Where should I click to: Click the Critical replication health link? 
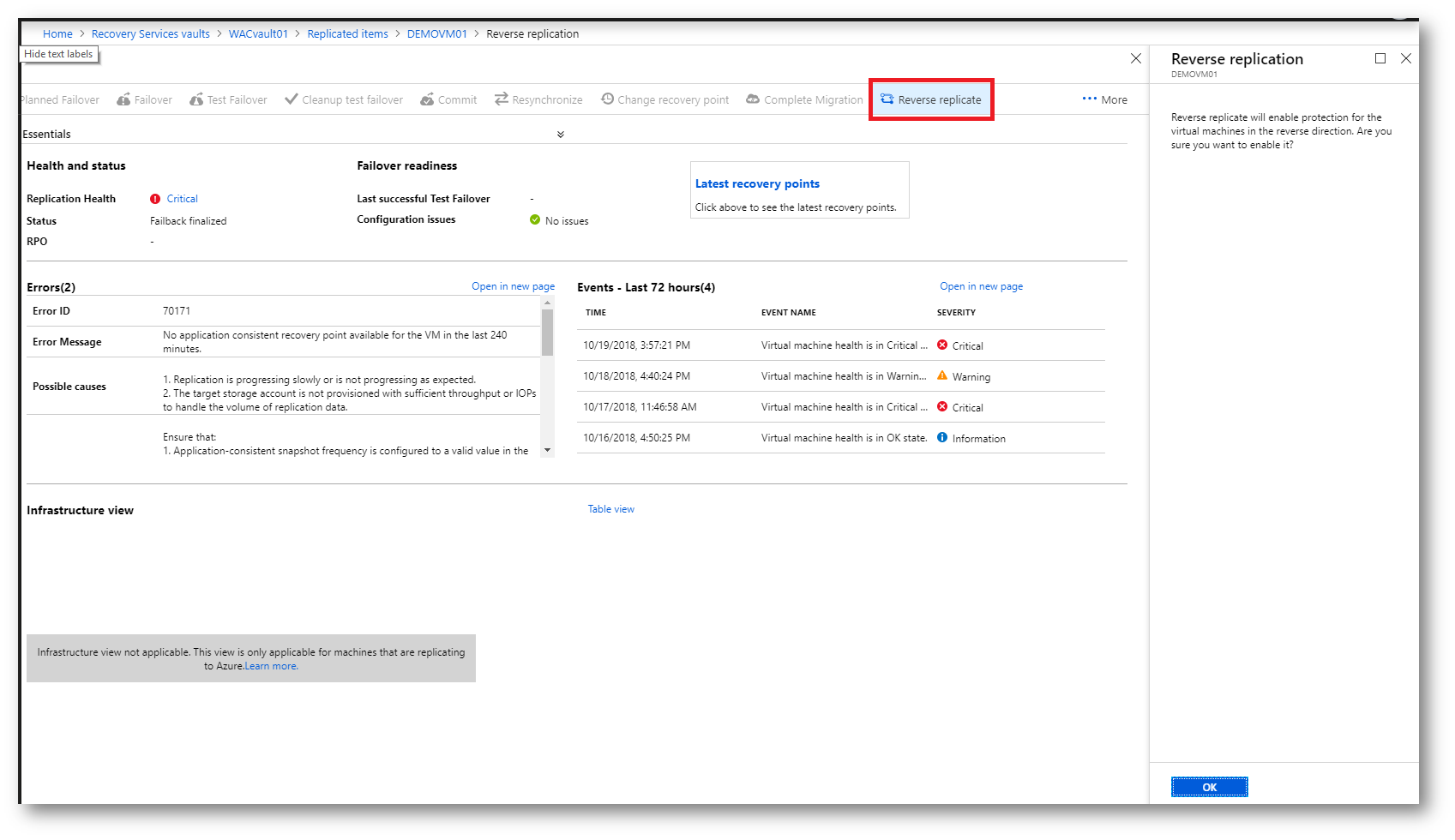pos(183,199)
